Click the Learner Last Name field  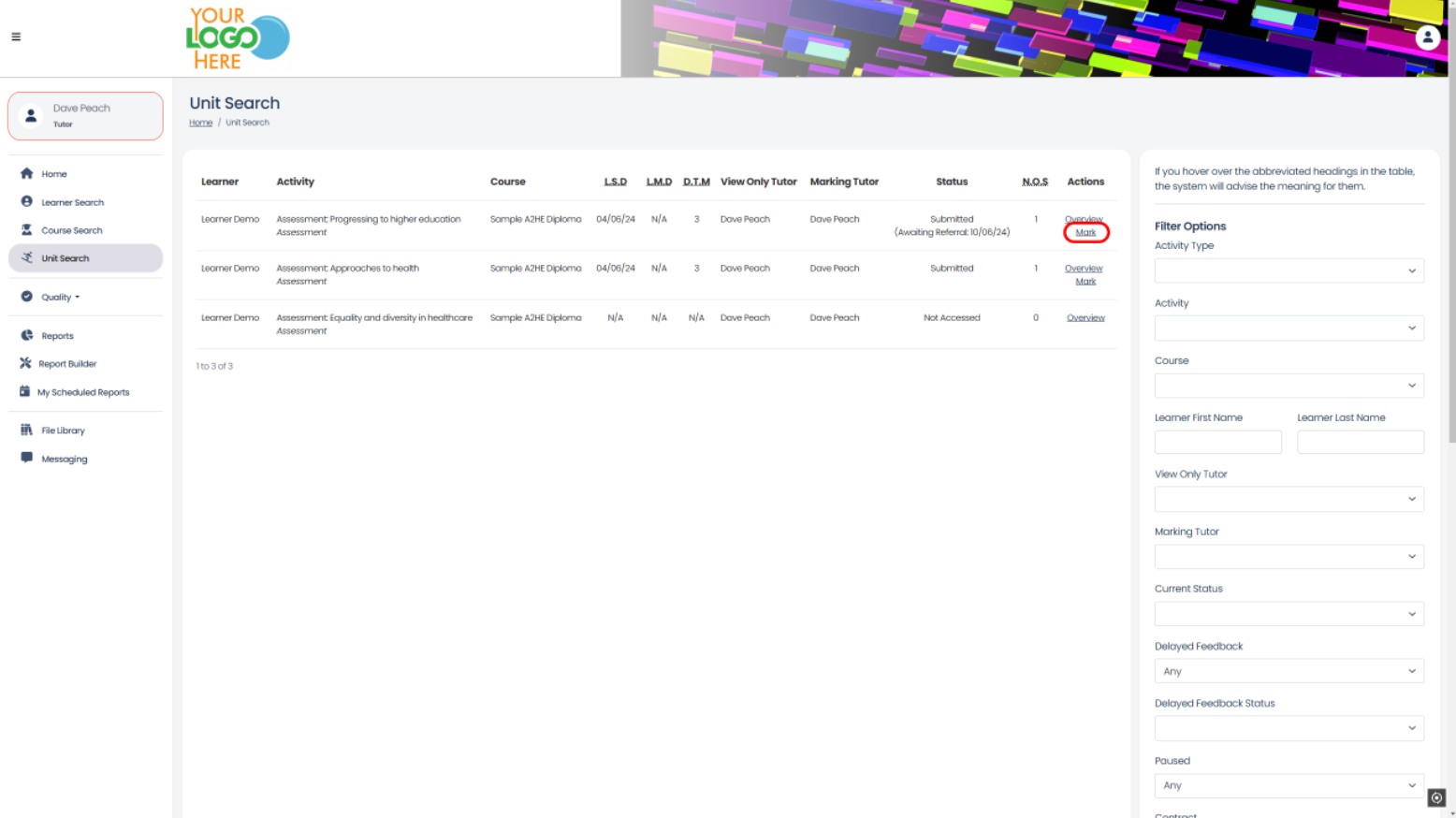[x=1361, y=442]
